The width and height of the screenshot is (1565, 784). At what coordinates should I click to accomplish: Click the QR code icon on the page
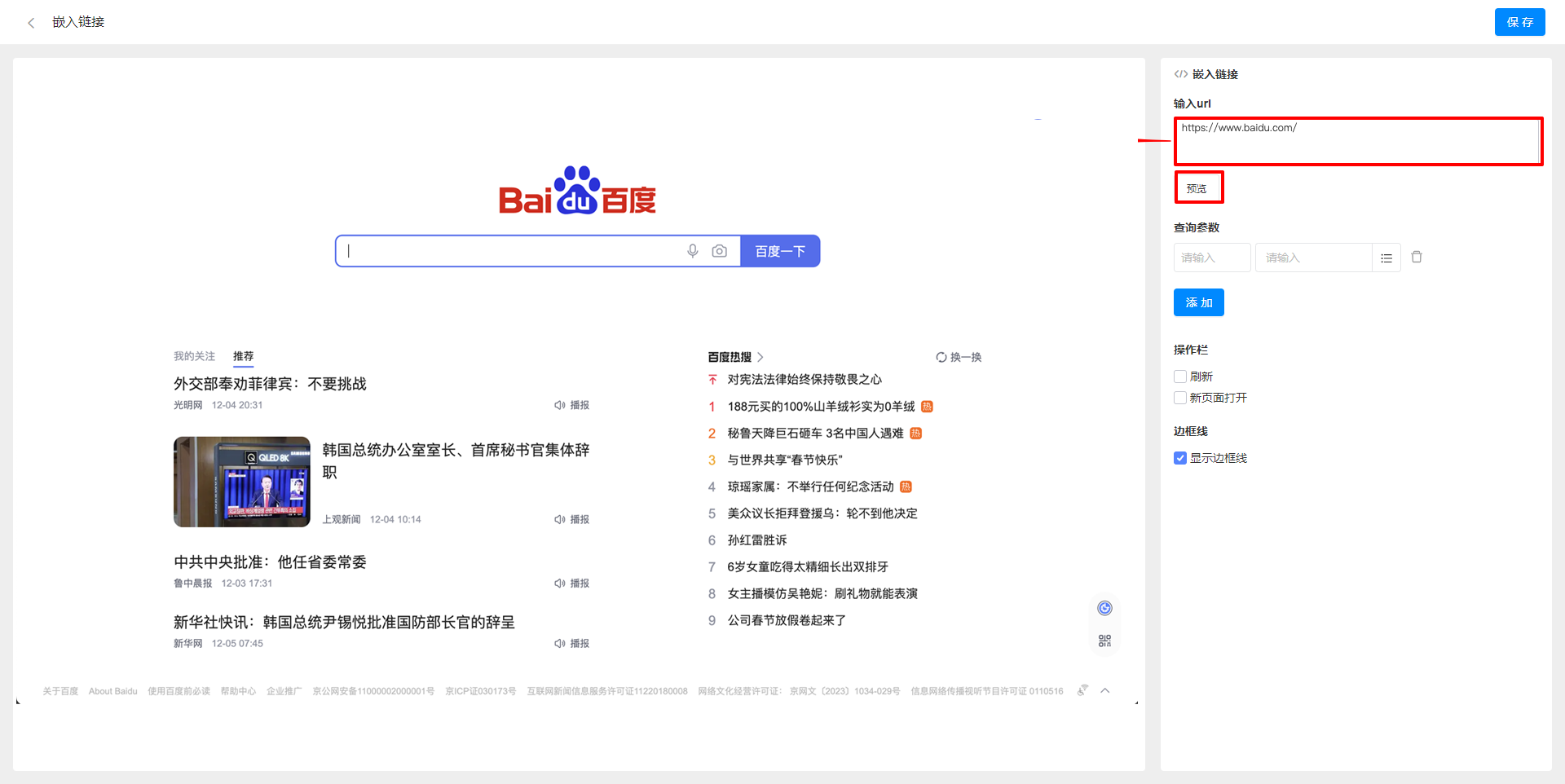click(1104, 641)
